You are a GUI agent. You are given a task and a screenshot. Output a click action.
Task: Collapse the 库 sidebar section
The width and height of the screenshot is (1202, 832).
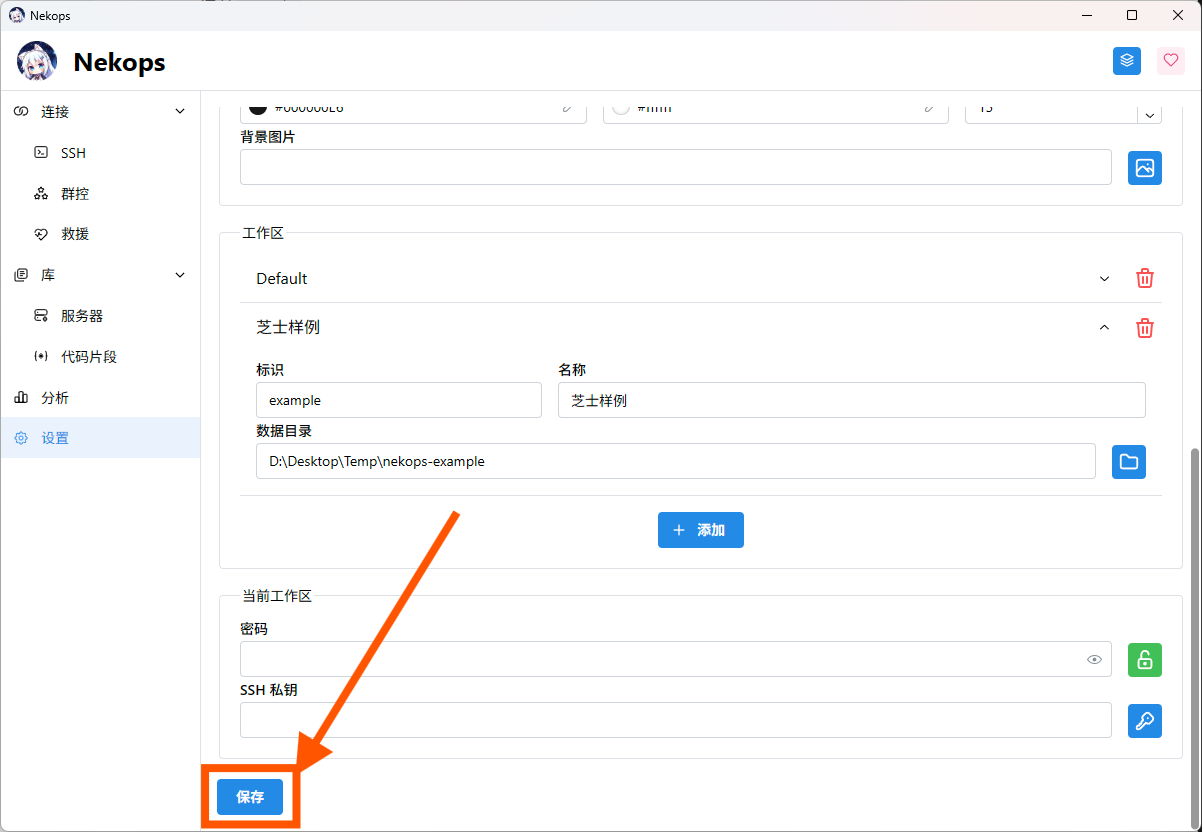(x=180, y=275)
